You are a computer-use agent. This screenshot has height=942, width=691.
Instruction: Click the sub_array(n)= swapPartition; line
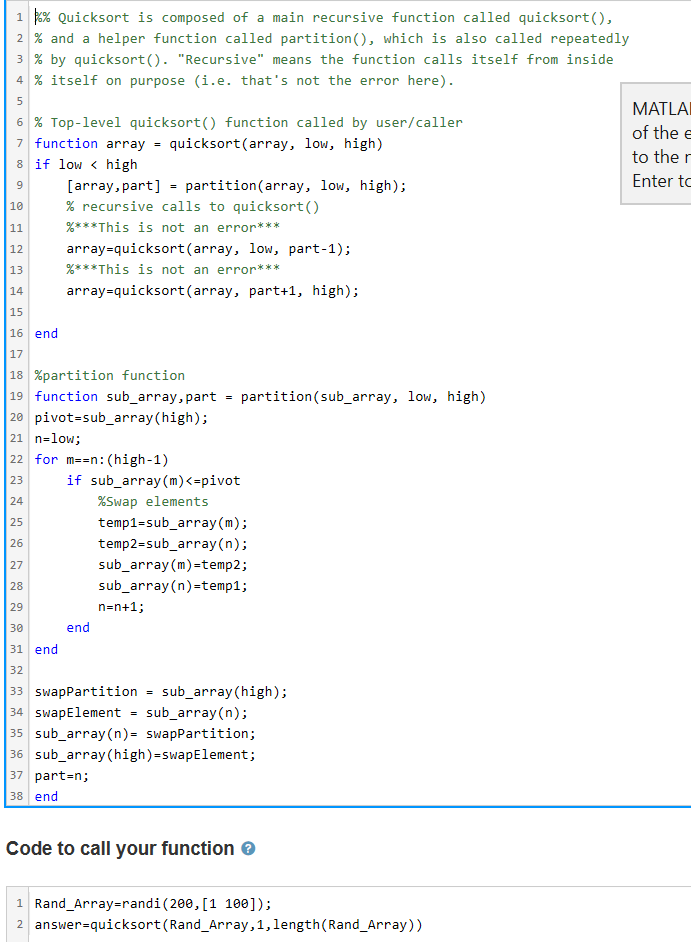(145, 734)
